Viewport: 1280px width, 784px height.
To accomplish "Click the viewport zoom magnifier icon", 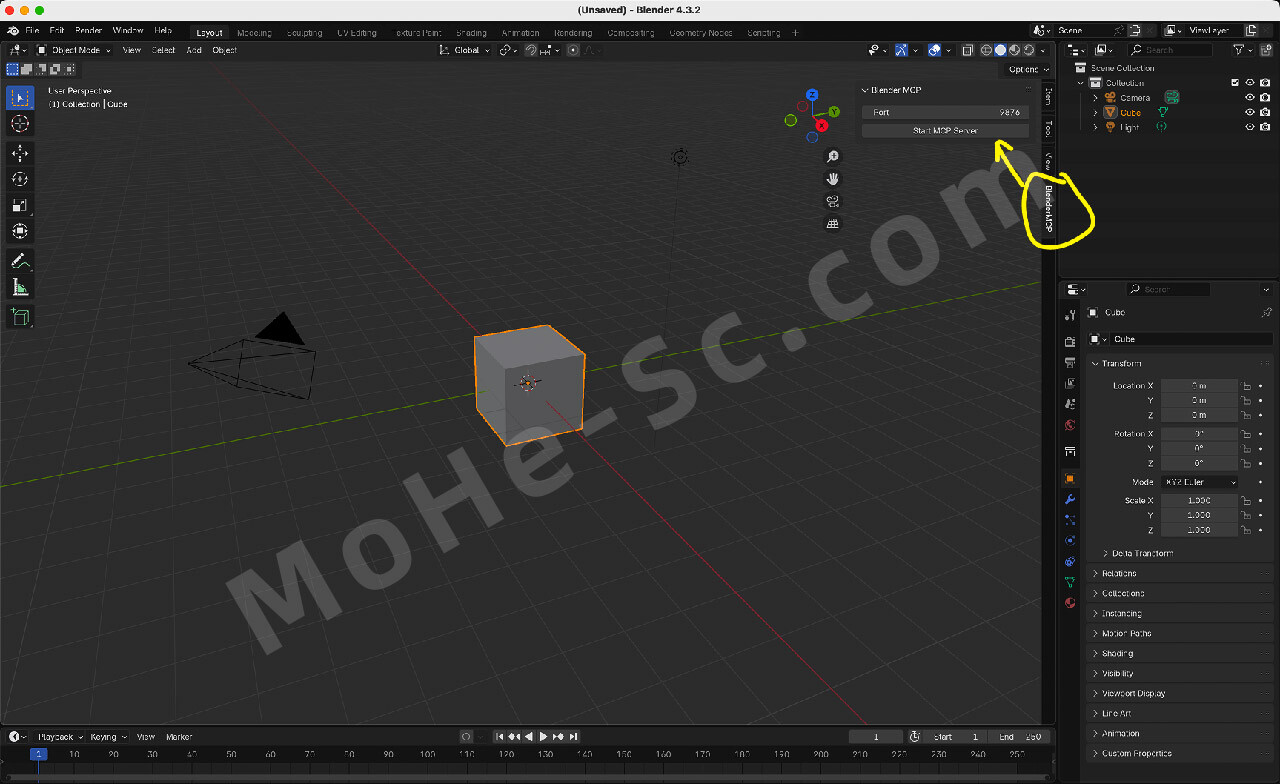I will tap(832, 157).
